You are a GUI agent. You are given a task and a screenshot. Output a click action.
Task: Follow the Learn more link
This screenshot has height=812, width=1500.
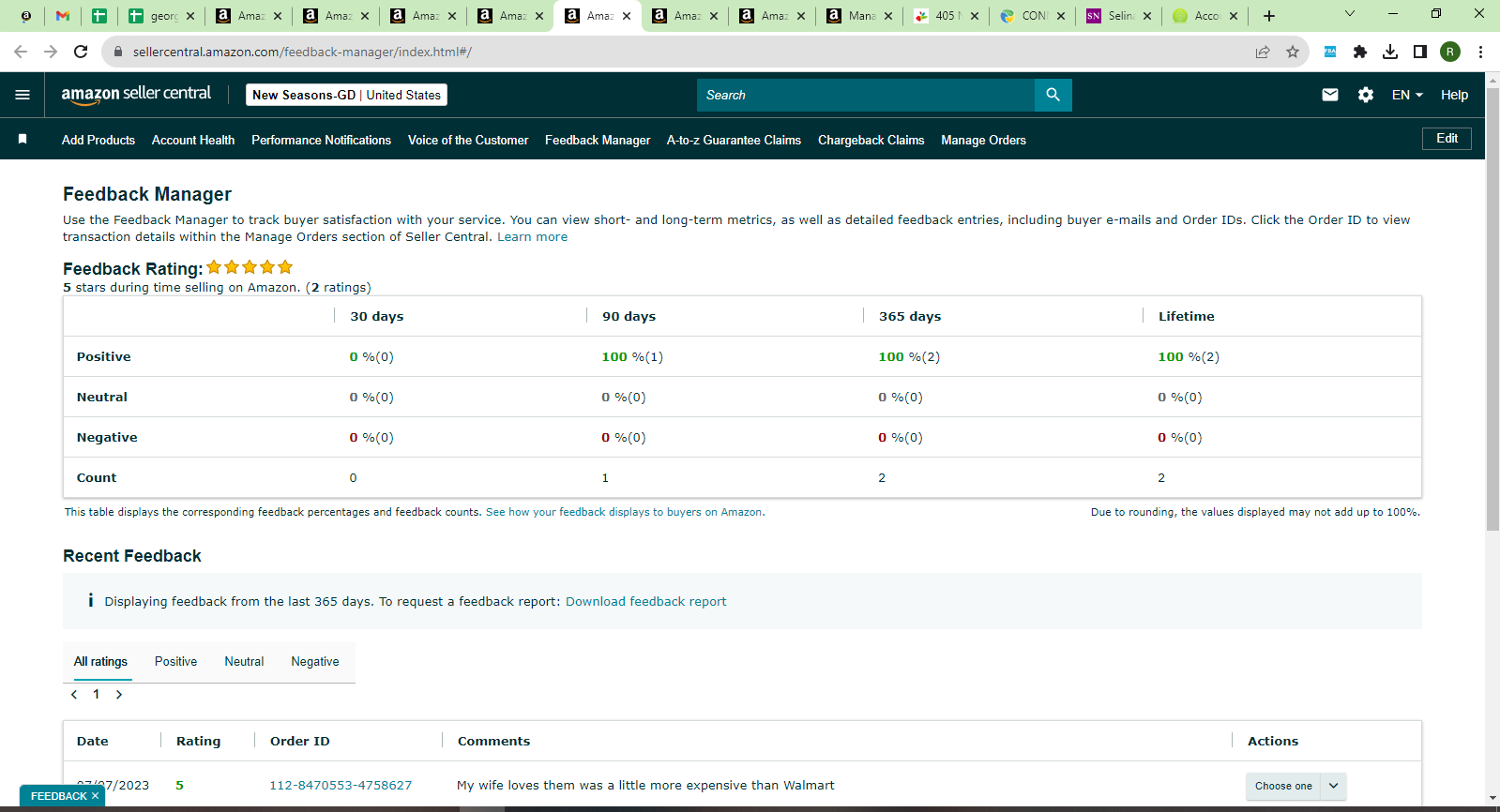[532, 237]
